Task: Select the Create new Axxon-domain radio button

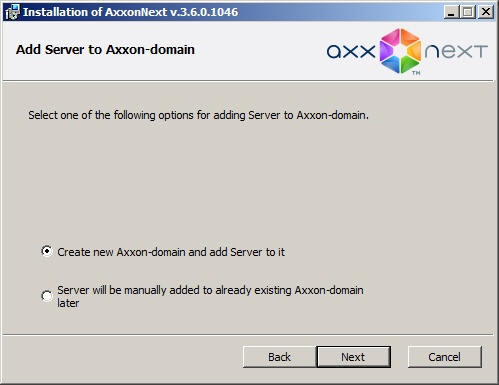Action: pyautogui.click(x=47, y=251)
